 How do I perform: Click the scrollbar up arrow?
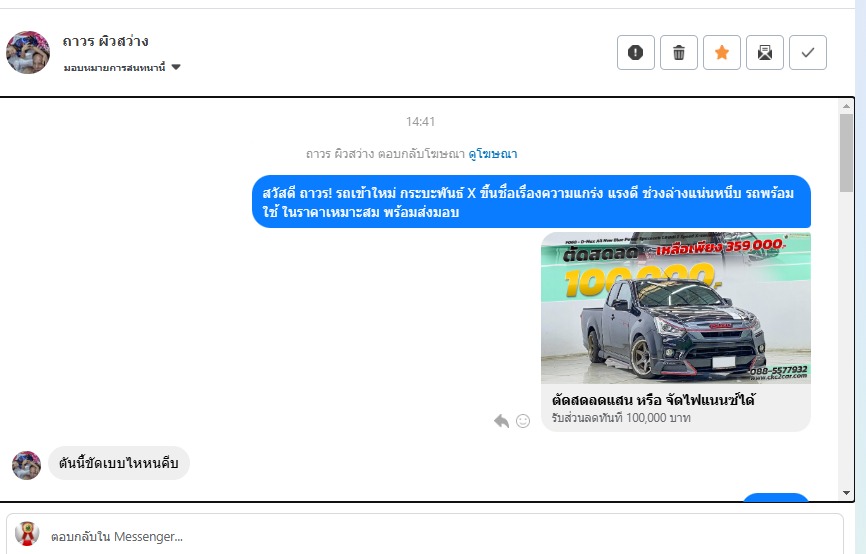point(846,107)
